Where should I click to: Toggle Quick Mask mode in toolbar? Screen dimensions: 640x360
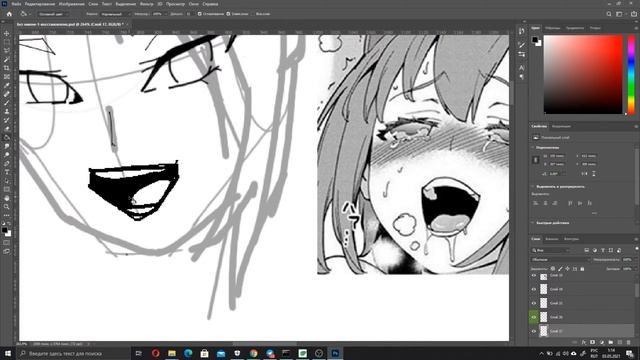tap(7, 242)
